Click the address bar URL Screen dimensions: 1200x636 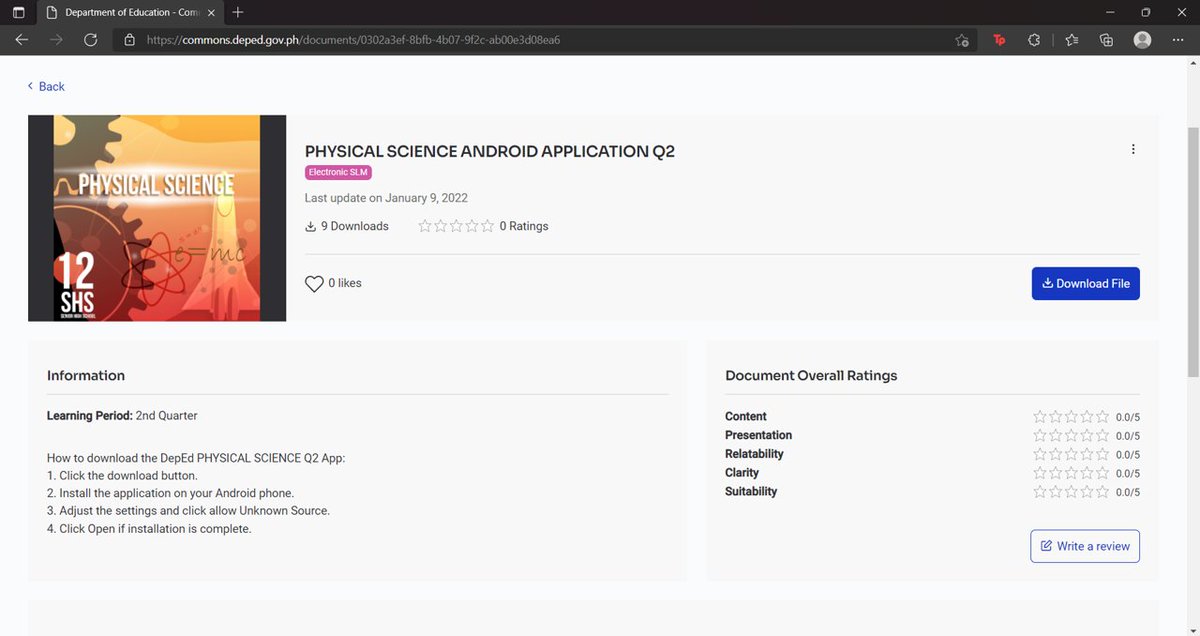[x=353, y=40]
